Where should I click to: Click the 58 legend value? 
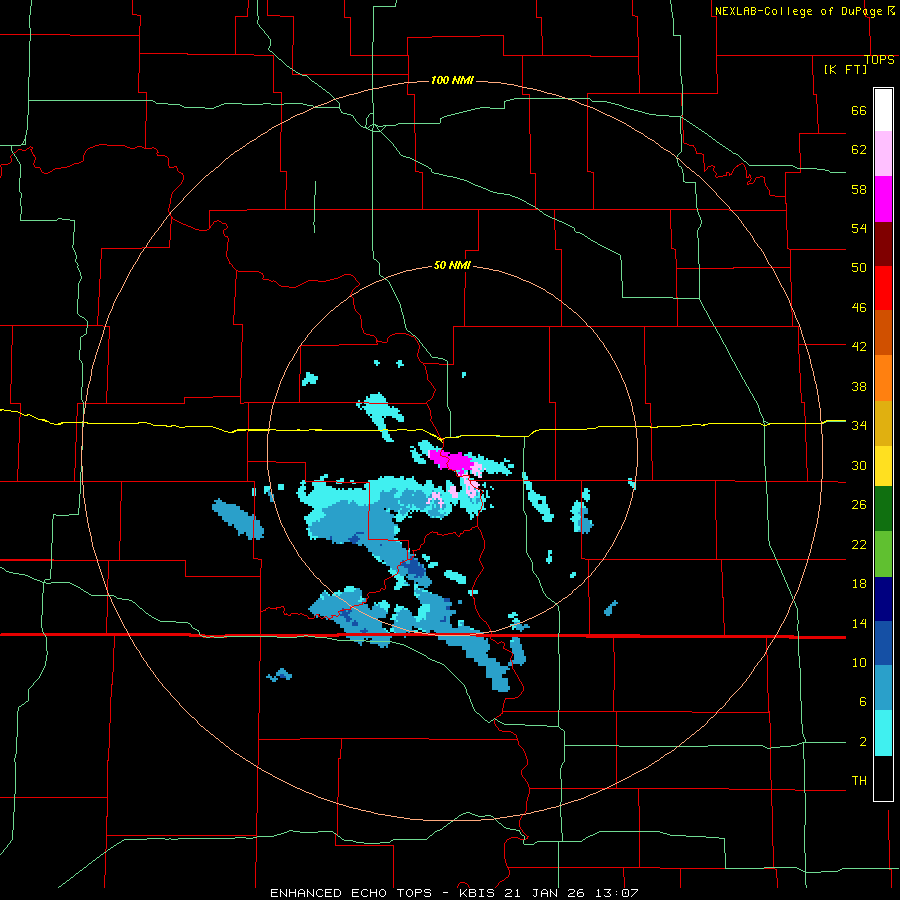(x=859, y=189)
